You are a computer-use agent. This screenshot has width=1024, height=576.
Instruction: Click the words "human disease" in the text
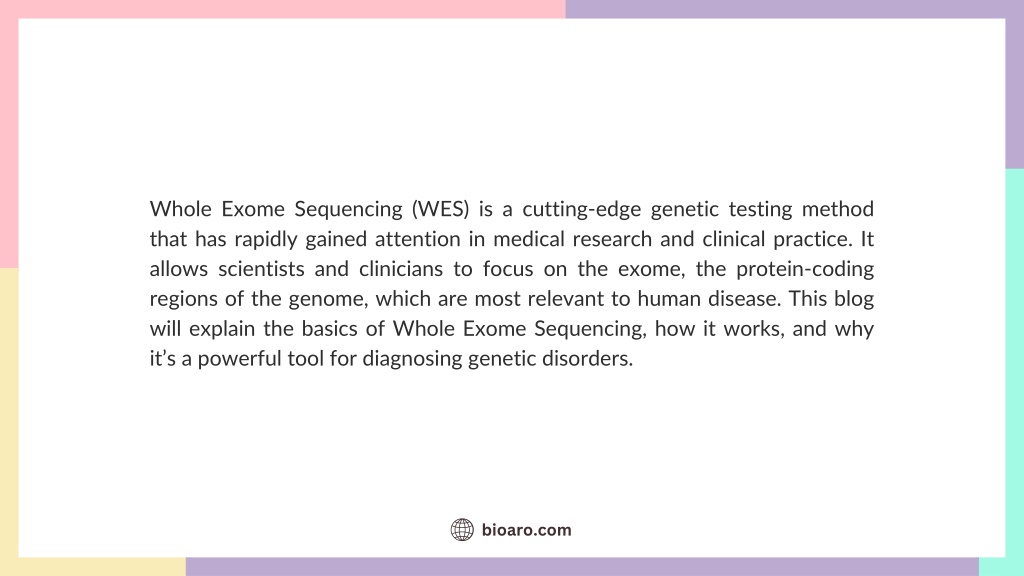click(x=709, y=298)
